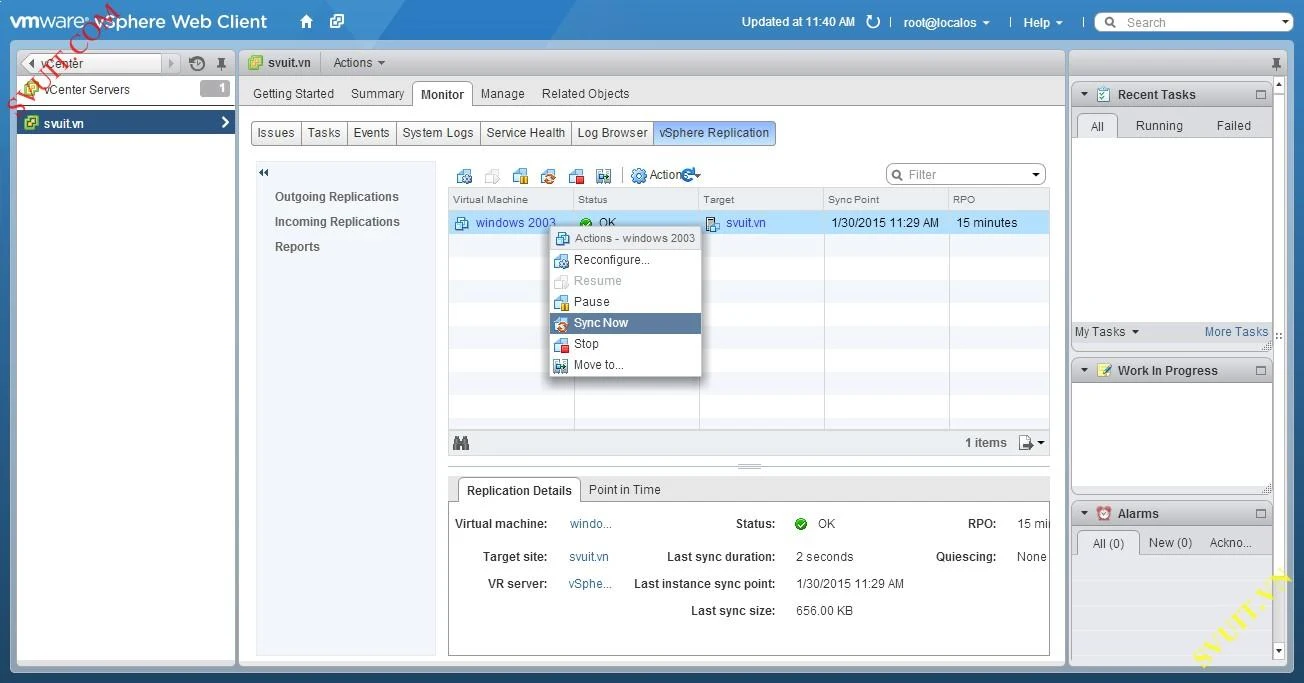Viewport: 1304px width, 683px height.
Task: Open the Issues sub-tab
Action: tap(276, 133)
